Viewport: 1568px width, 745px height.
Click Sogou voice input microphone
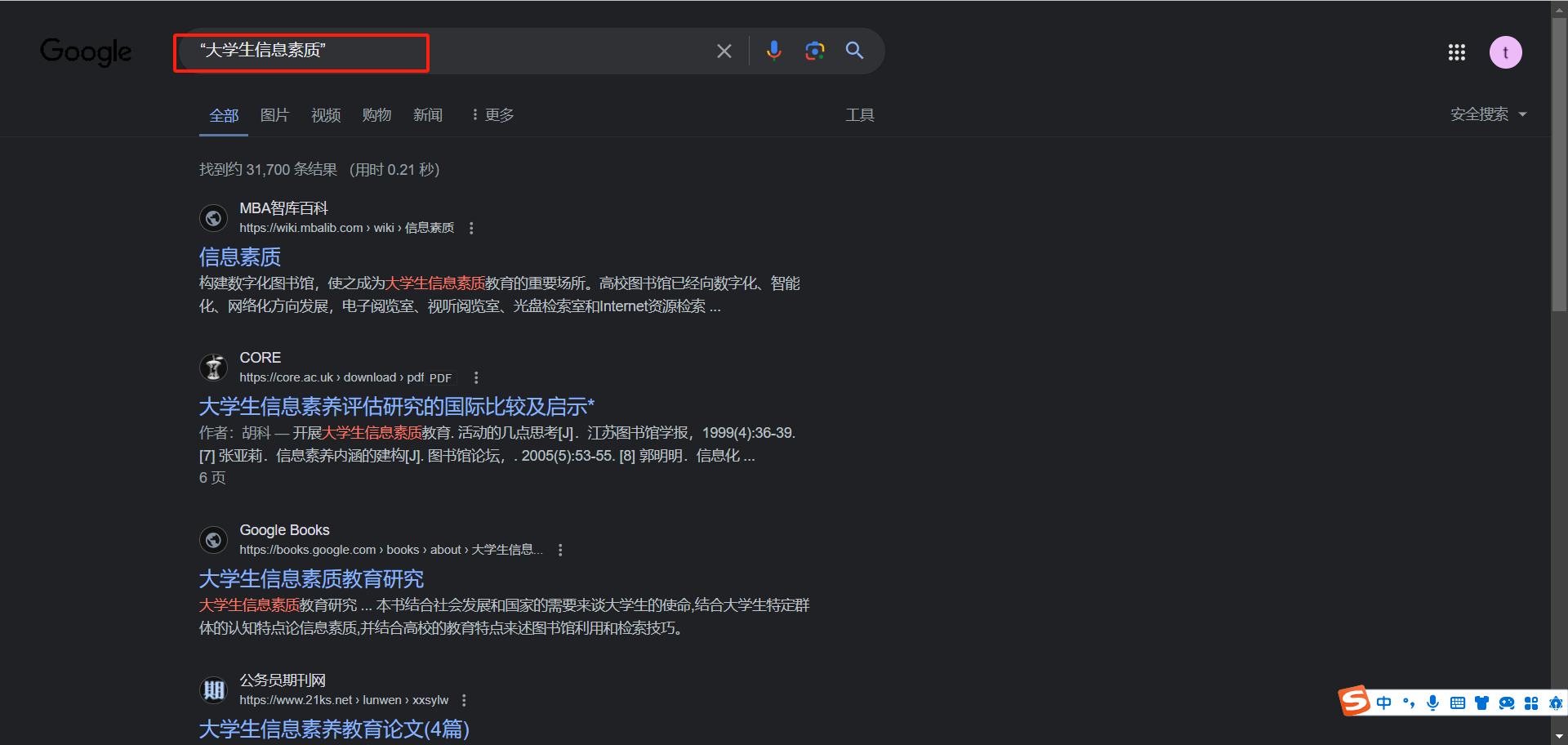tap(1432, 703)
